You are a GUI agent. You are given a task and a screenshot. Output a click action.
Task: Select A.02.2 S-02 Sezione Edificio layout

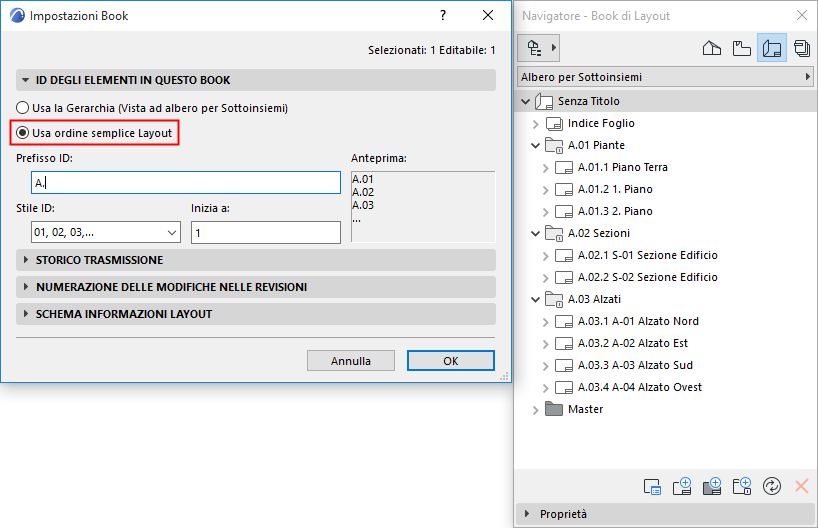(647, 277)
